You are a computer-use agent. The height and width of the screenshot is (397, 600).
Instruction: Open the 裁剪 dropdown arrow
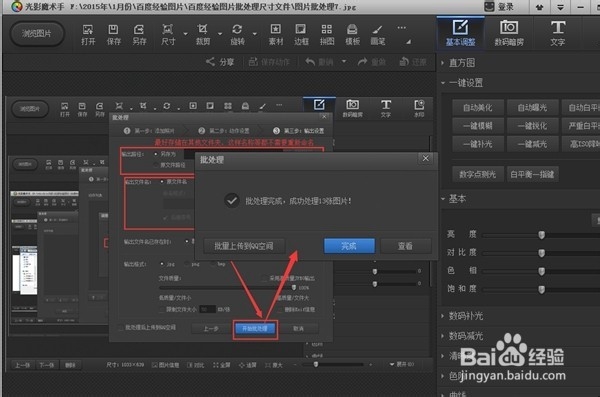click(220, 34)
